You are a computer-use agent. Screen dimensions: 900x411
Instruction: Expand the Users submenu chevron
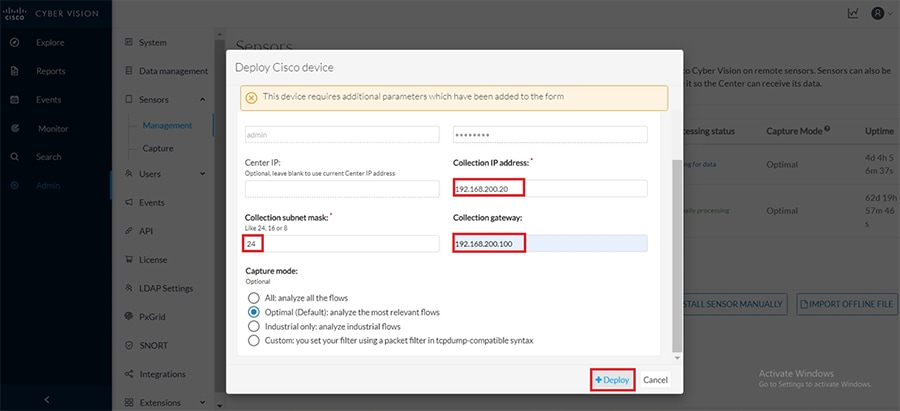click(203, 174)
